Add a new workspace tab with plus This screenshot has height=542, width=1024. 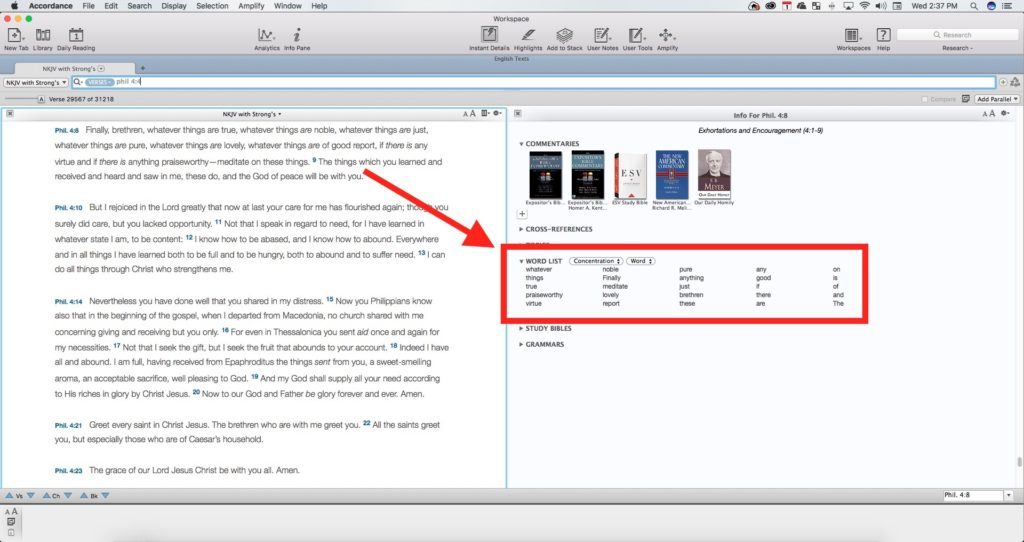click(x=142, y=69)
